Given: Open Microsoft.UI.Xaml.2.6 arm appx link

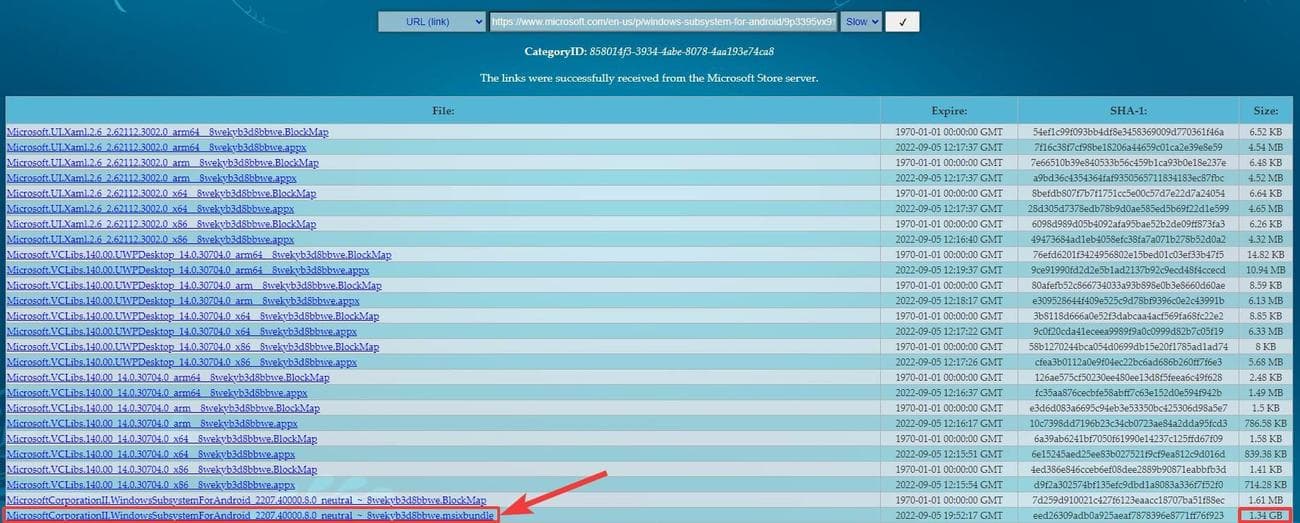Looking at the screenshot, I should [151, 178].
